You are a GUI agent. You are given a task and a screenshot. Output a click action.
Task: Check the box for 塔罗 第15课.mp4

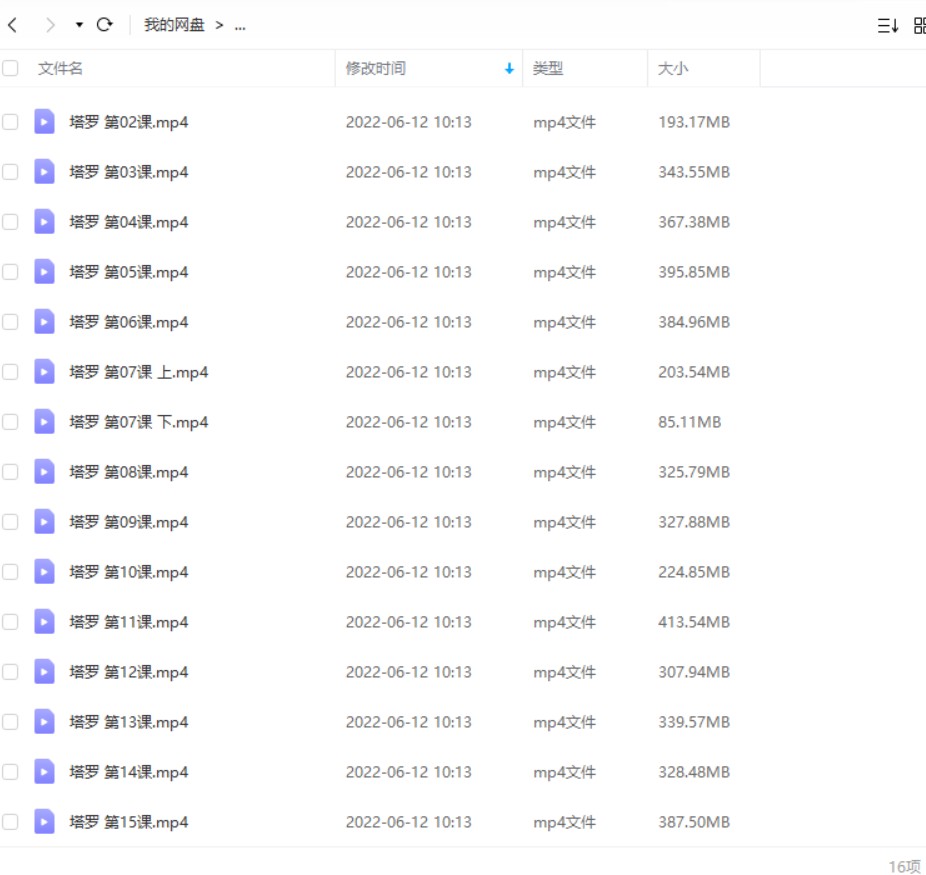10,822
